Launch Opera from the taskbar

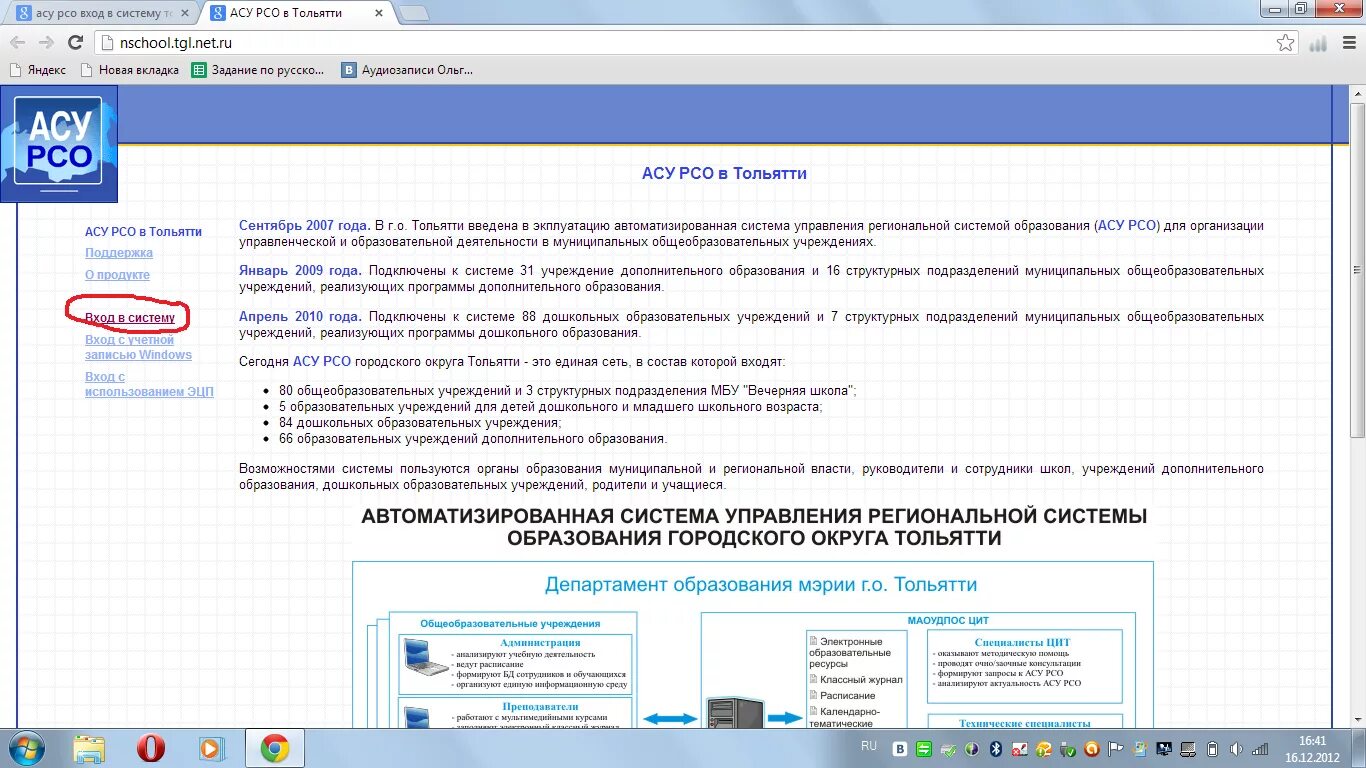tap(151, 748)
